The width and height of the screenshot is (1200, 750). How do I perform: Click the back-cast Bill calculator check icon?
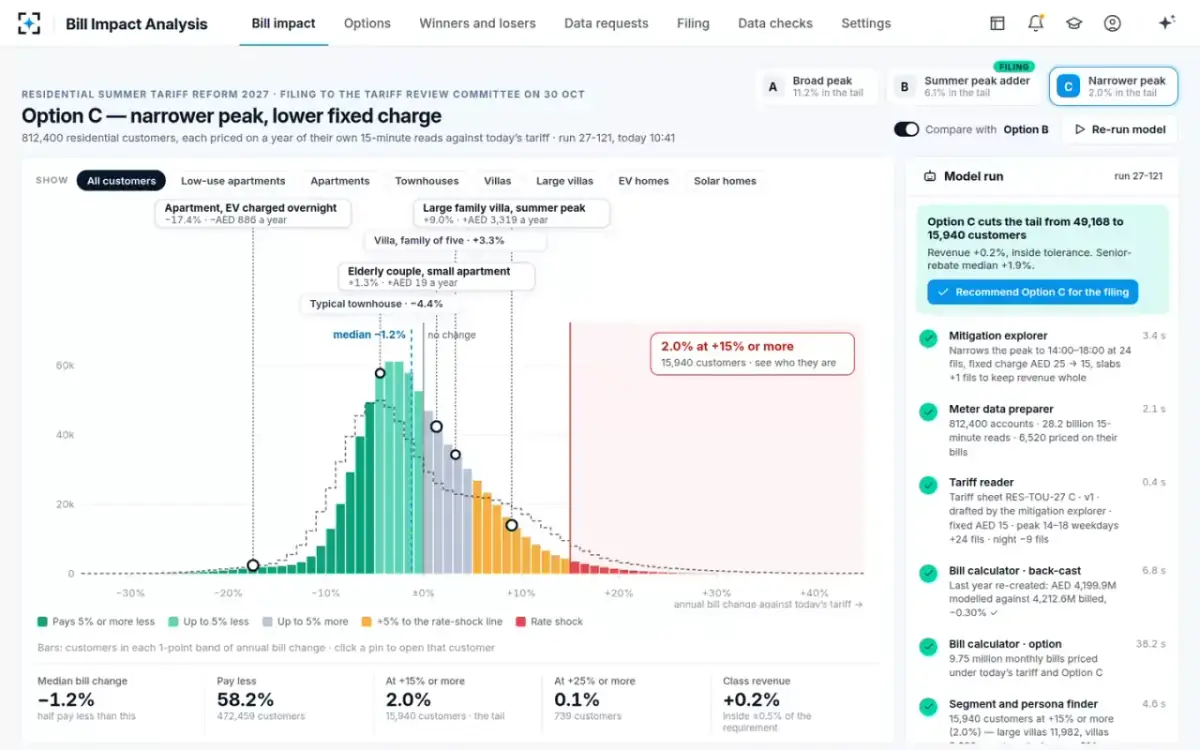(928, 574)
